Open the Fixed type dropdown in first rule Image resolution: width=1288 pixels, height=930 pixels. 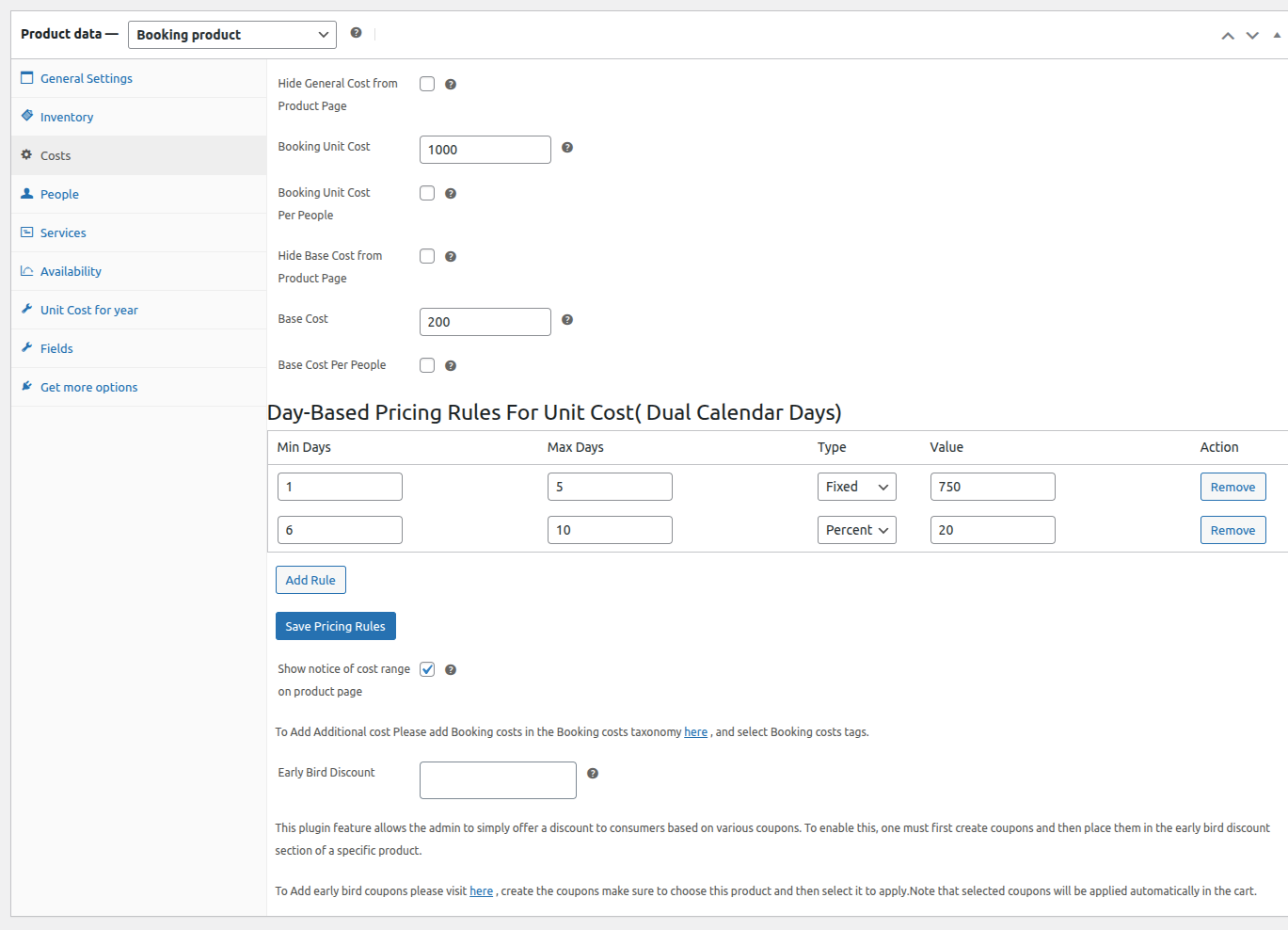click(x=856, y=487)
